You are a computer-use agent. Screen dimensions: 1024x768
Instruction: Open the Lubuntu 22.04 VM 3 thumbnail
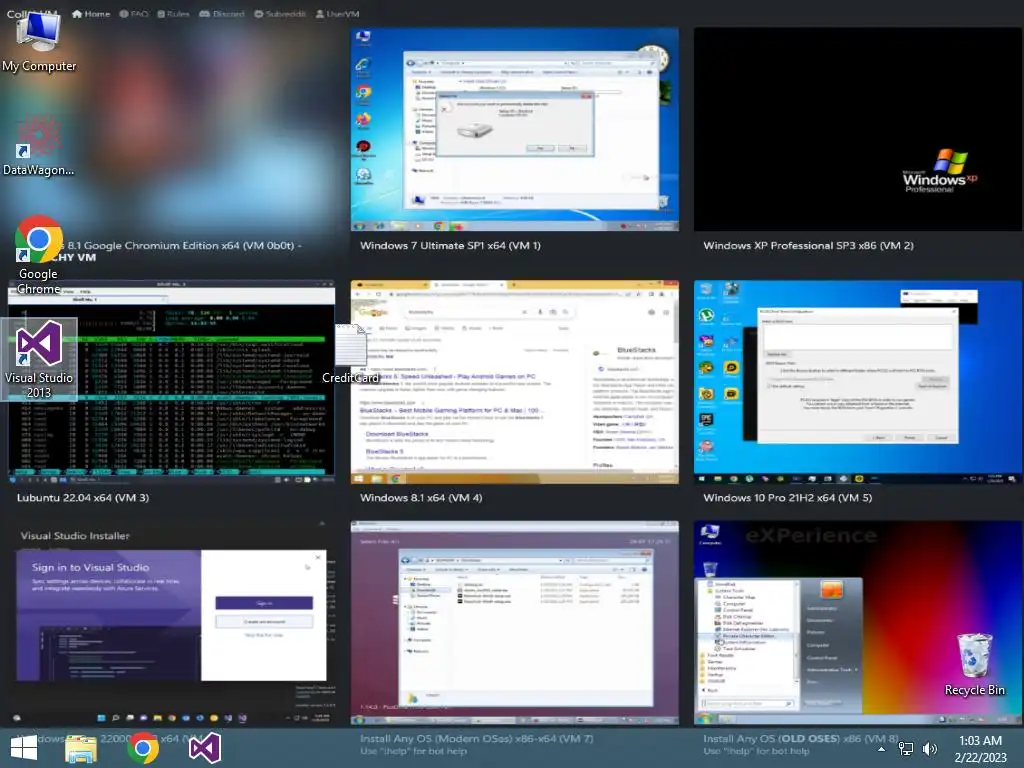(171, 382)
